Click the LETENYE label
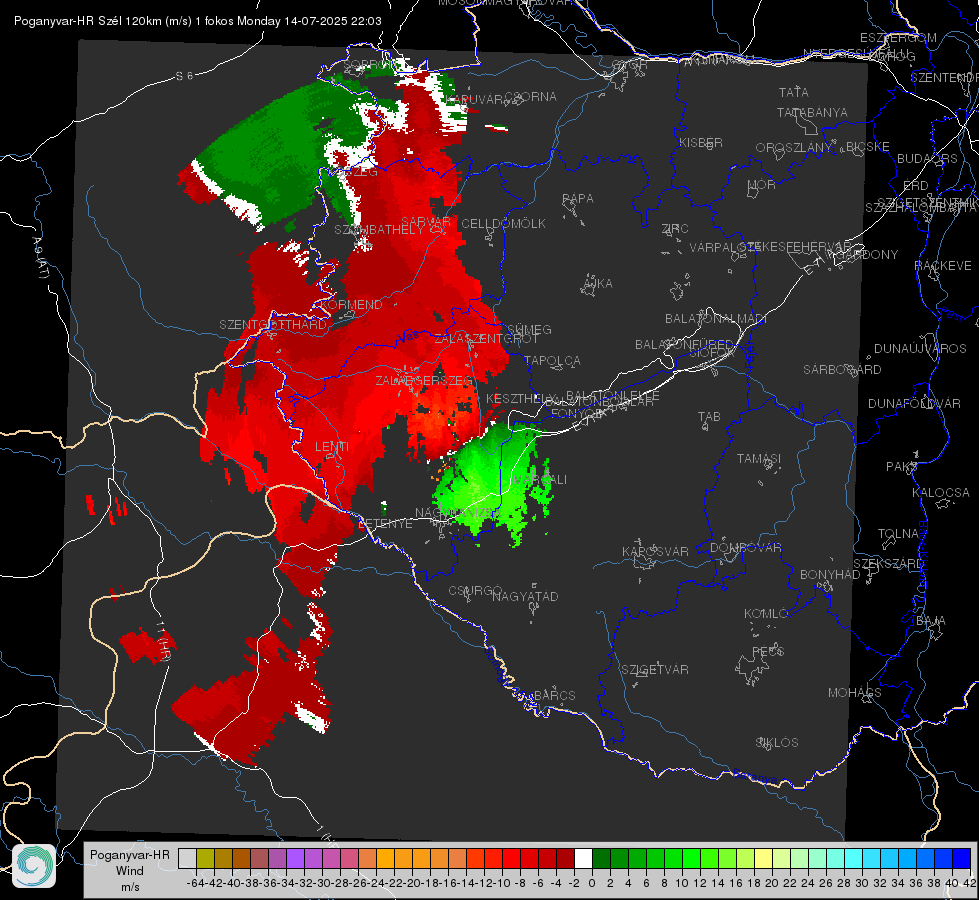The image size is (979, 900). coord(385,524)
